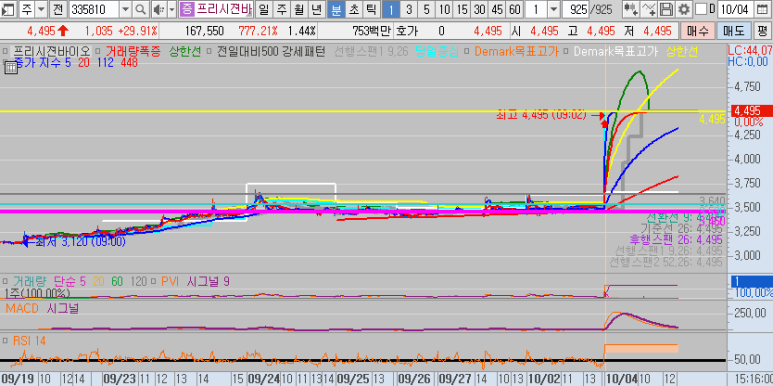
Task: Toggle the 거래량 volume indicator checkbox
Action: point(5,281)
